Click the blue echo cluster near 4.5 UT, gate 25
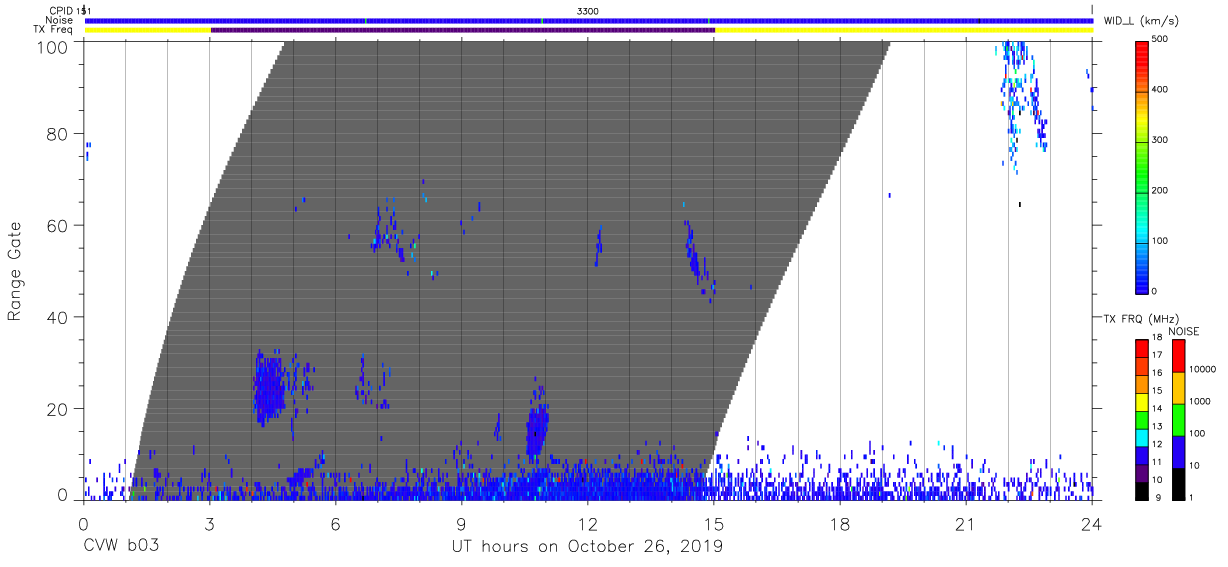Viewport: 1228px width, 567px height. click(x=270, y=389)
